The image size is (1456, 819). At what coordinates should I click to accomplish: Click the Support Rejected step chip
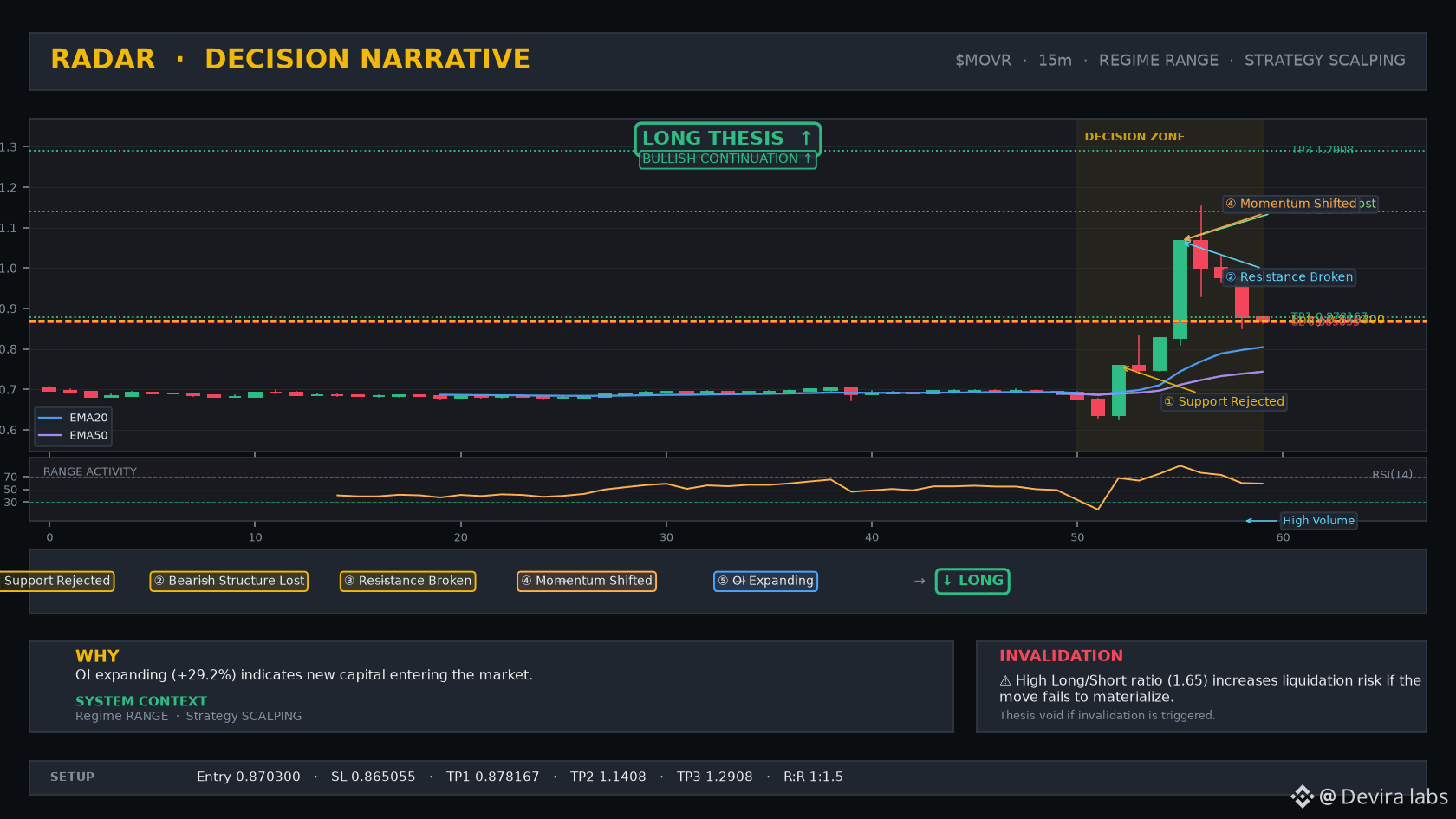pos(55,581)
